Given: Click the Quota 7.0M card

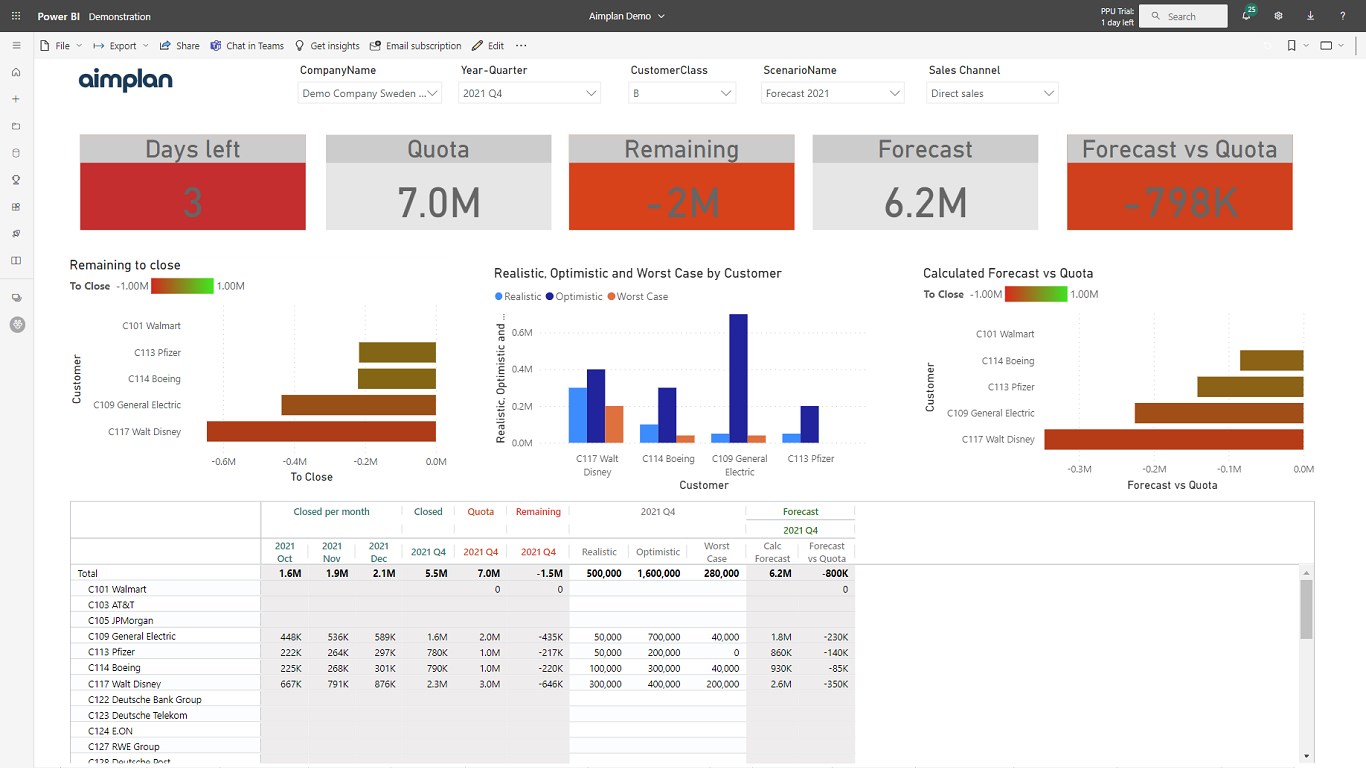Looking at the screenshot, I should click(438, 183).
